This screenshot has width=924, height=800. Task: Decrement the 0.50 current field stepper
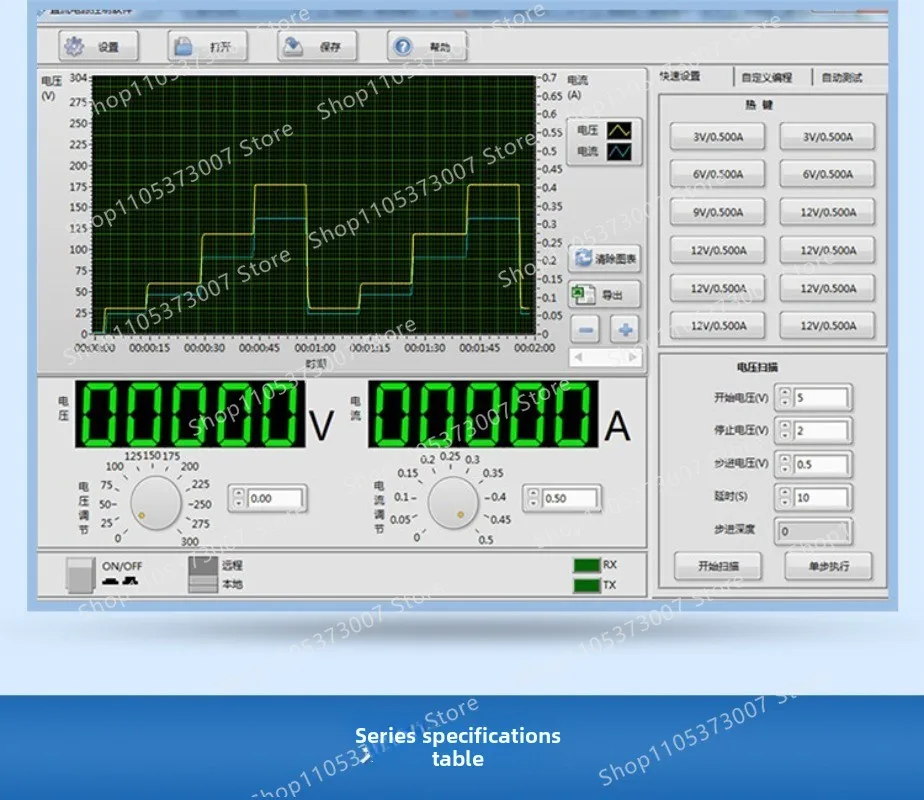(533, 503)
